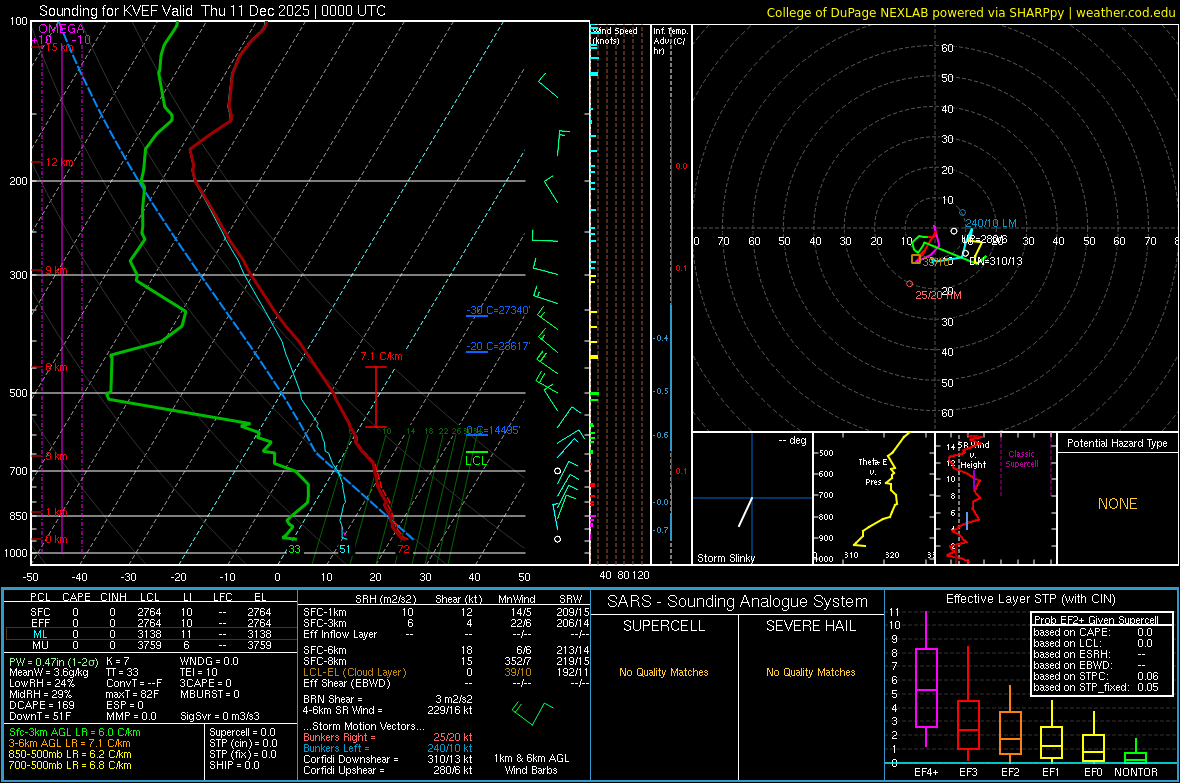Viewport: 1180px width, 783px height.
Task: Click the 'SHIP = 0.0' index
Action: 234,765
